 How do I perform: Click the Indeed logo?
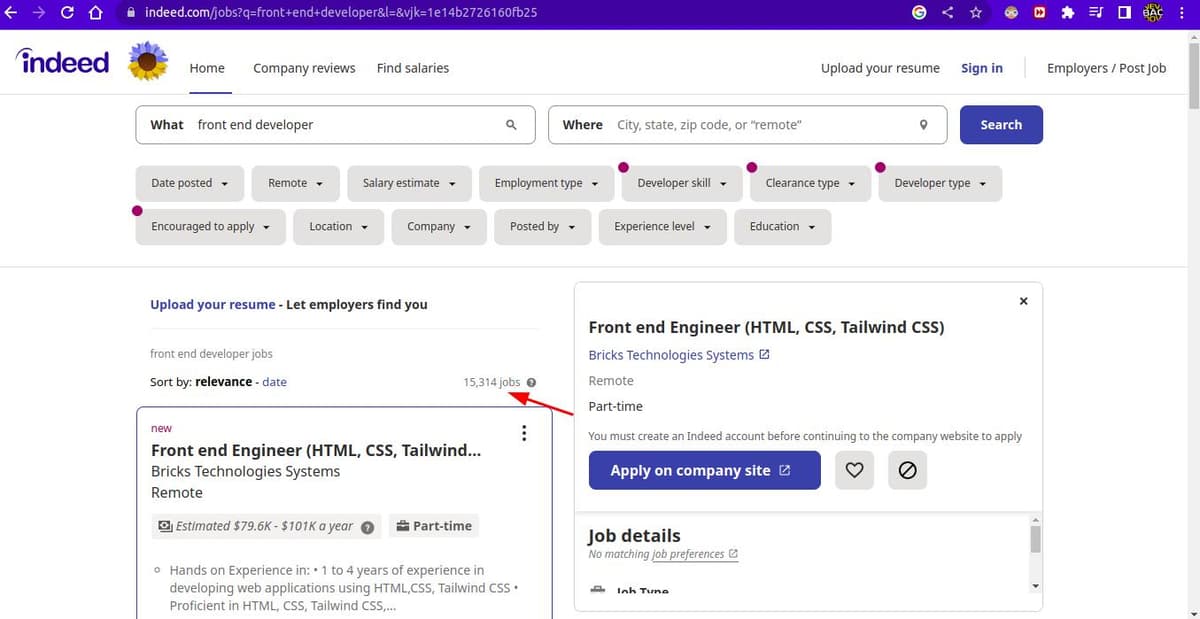[63, 62]
